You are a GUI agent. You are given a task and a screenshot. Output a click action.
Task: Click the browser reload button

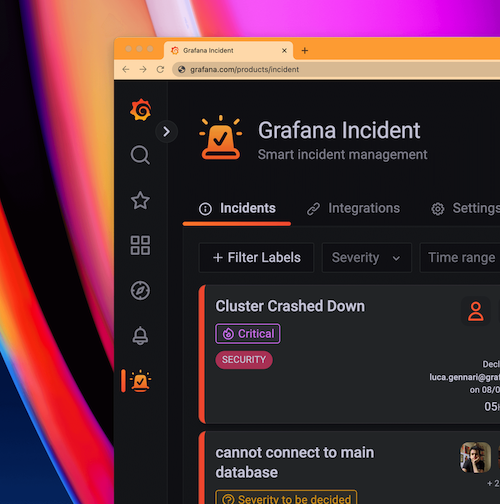point(160,69)
